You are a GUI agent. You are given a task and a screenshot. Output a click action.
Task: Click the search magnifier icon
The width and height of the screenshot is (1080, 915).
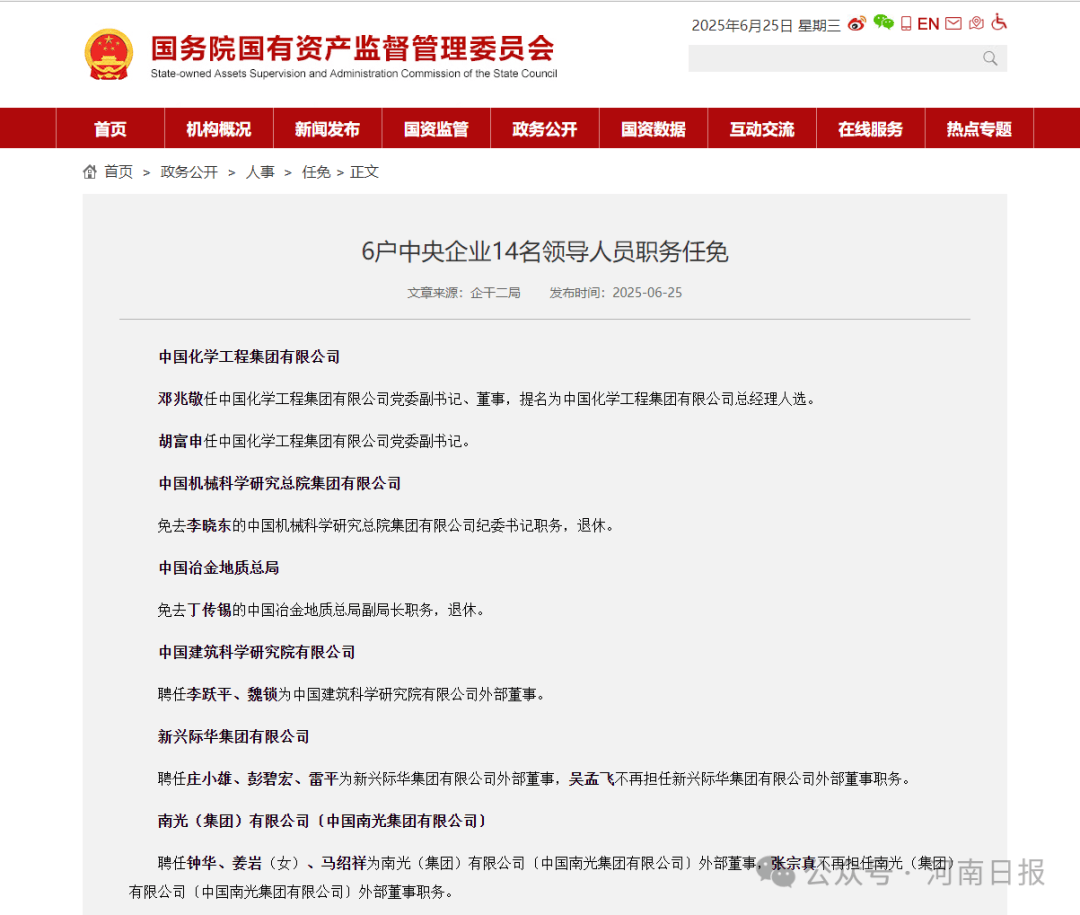[990, 59]
